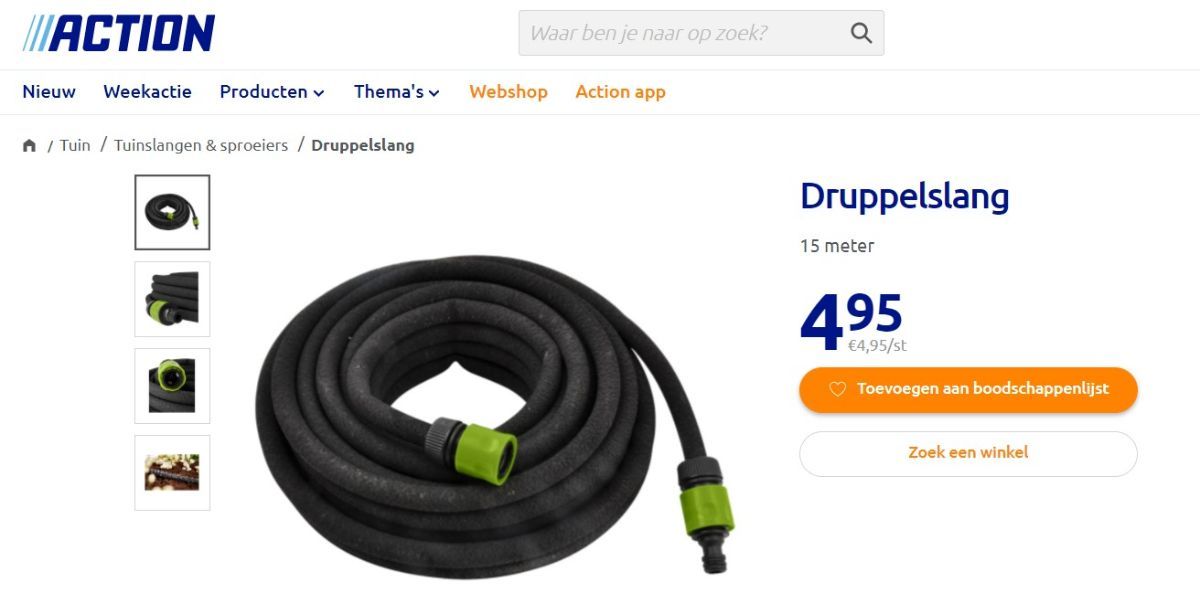Expand the Producten dropdown chevron
The image size is (1200, 614).
319,93
